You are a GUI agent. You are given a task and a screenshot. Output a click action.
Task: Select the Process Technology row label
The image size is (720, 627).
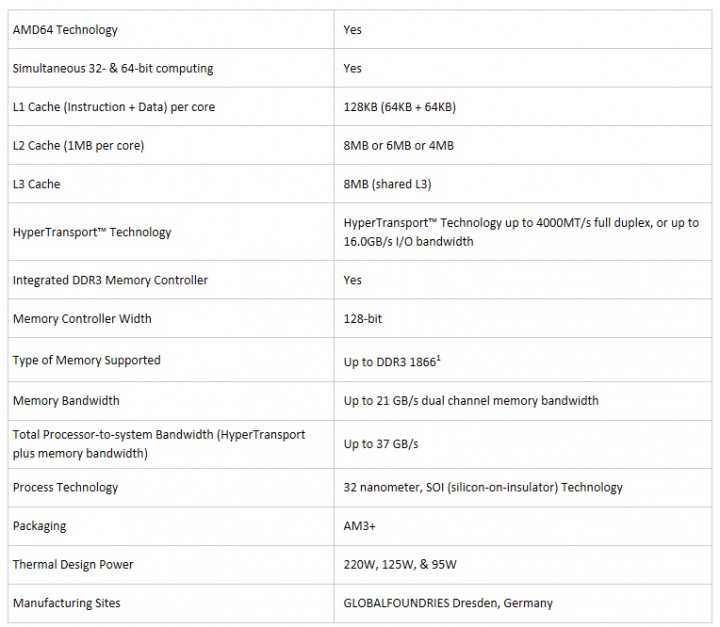[65, 487]
